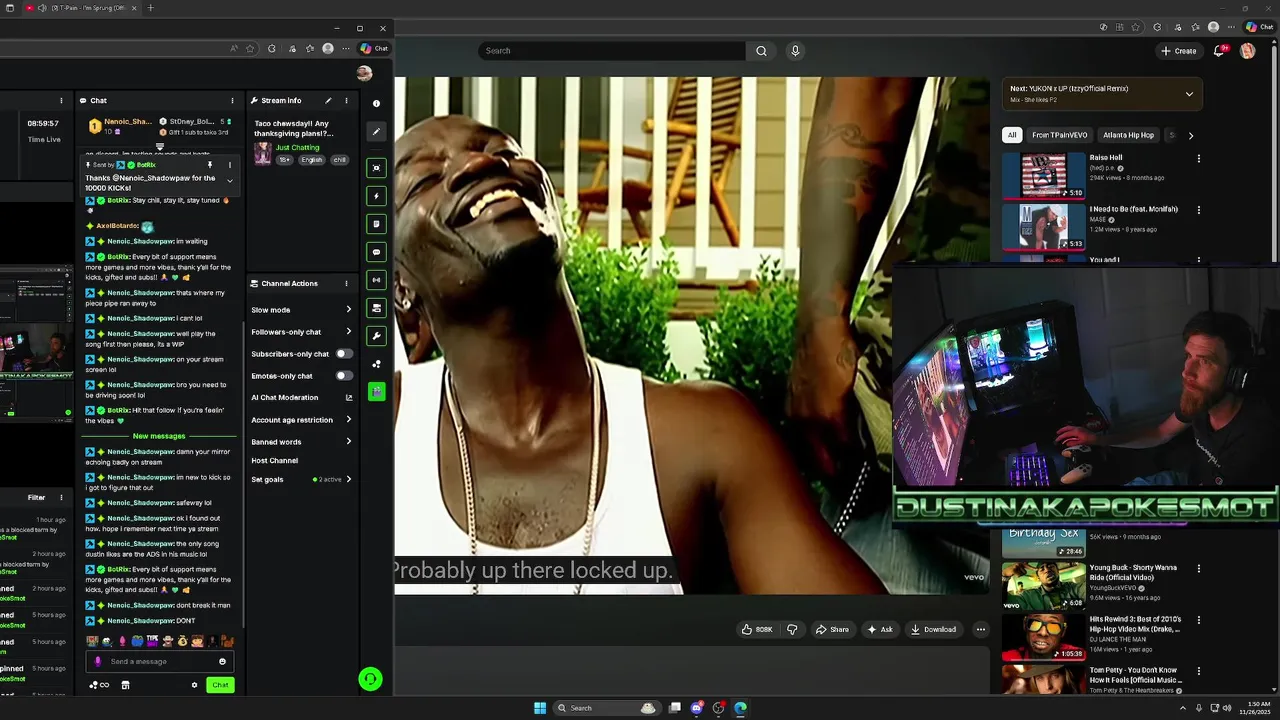
Task: Edit Stream info with the pencil icon
Action: tap(328, 100)
